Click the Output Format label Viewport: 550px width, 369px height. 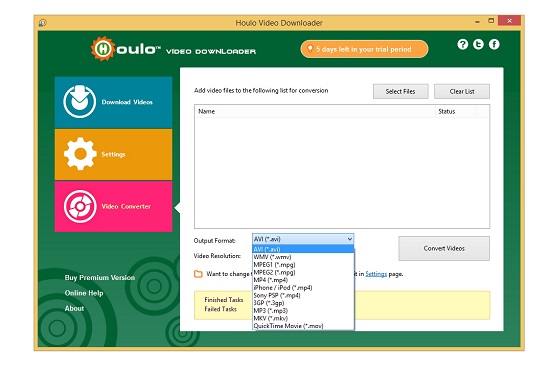pyautogui.click(x=214, y=241)
